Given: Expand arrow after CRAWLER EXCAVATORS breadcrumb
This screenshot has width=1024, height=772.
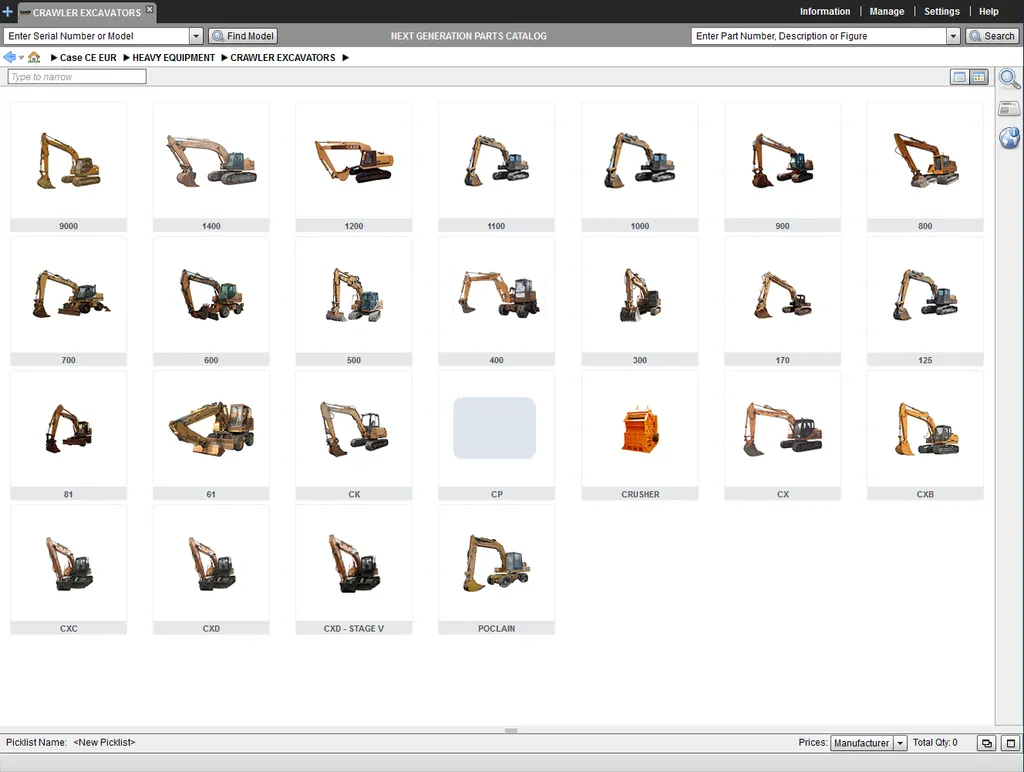Looking at the screenshot, I should pyautogui.click(x=345, y=57).
